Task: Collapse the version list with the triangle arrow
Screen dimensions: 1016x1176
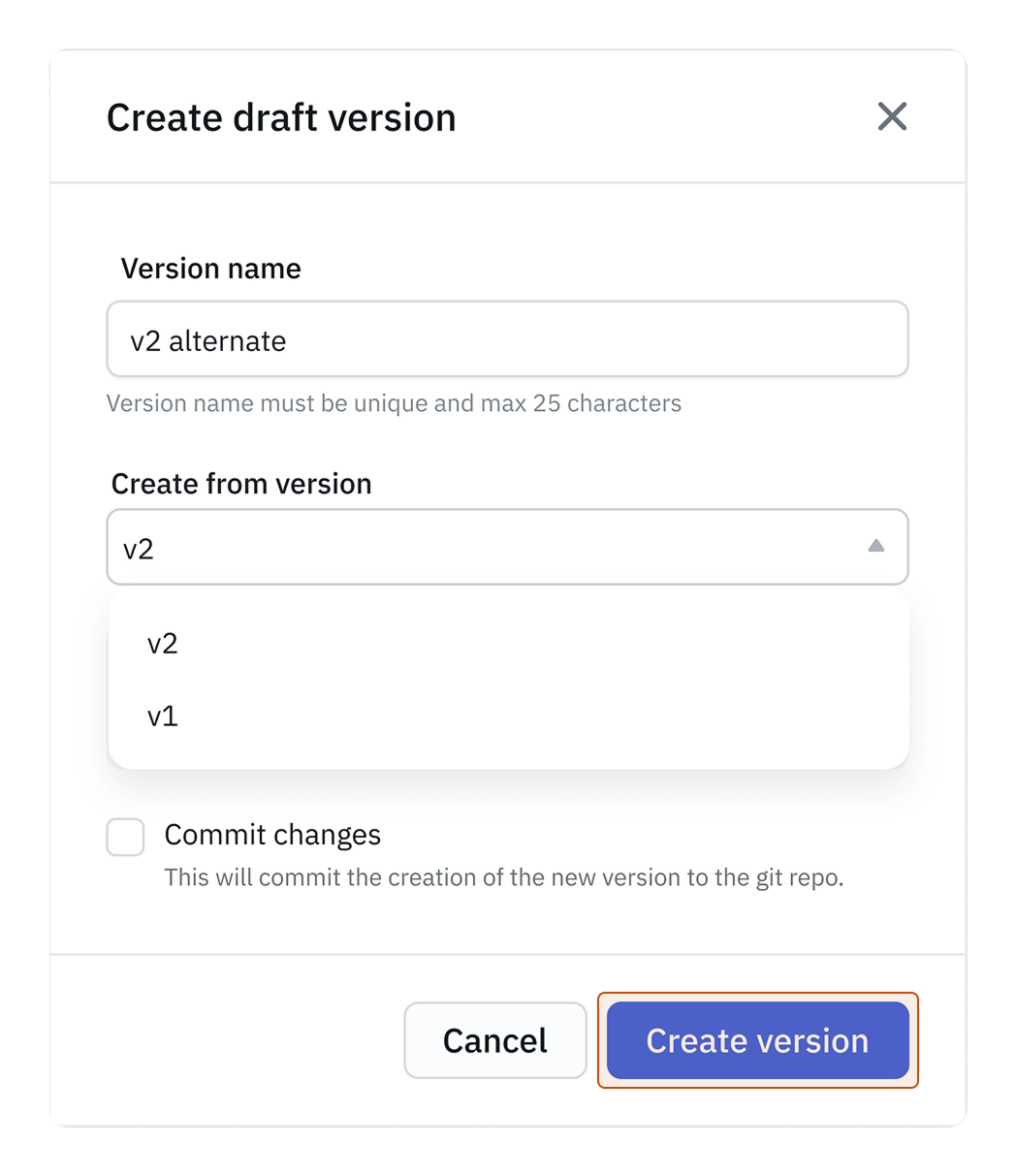Action: coord(875,547)
